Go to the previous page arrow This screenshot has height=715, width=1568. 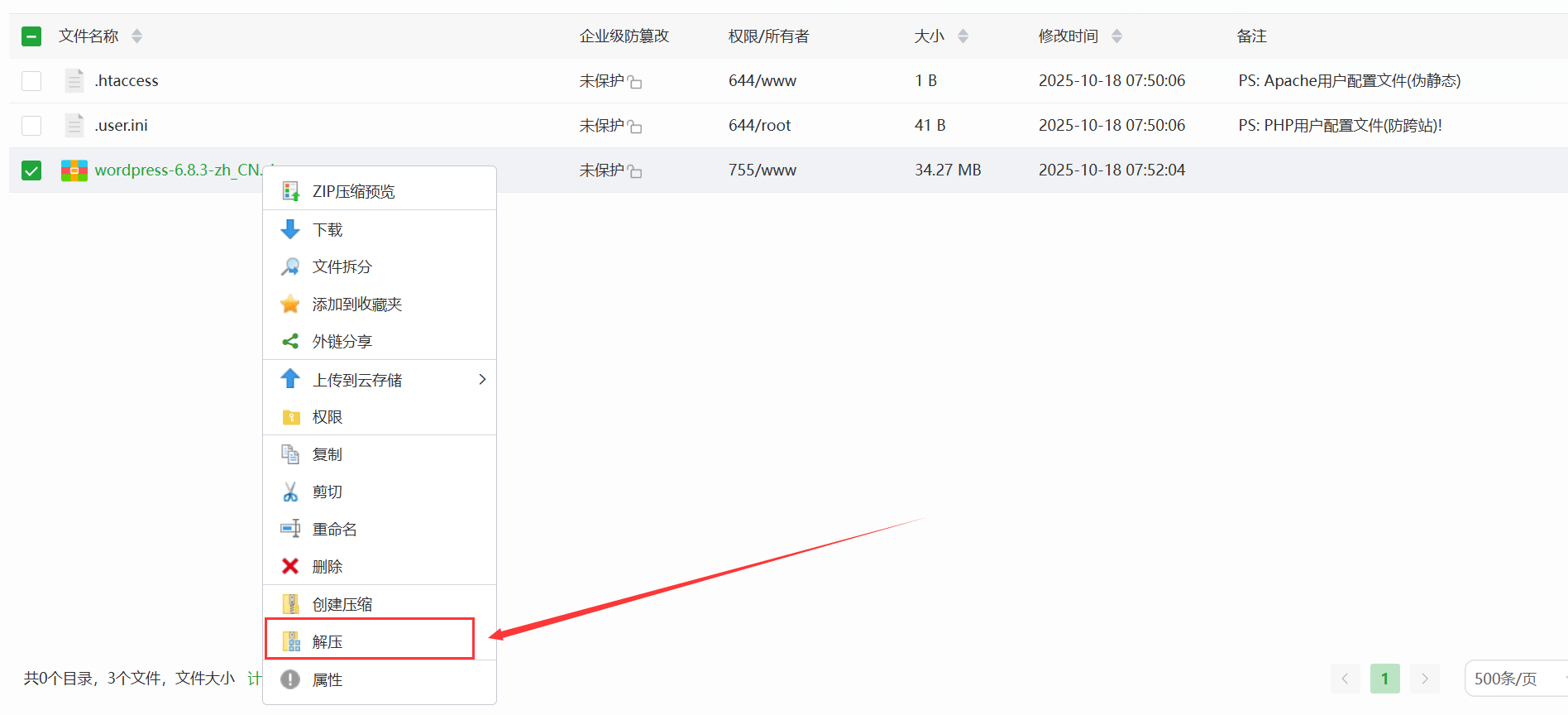click(1346, 679)
